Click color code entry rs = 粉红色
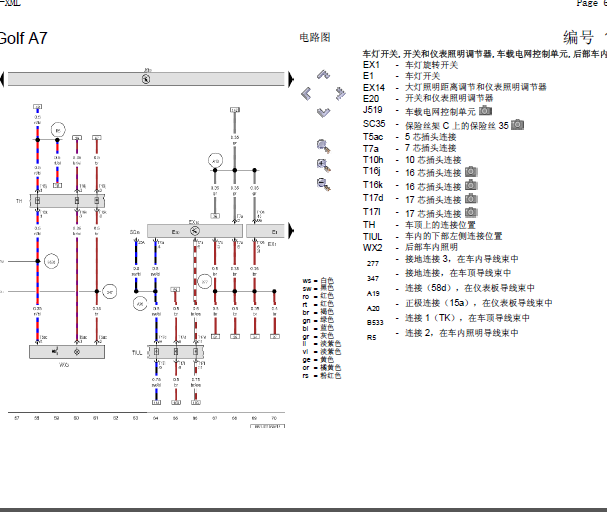This screenshot has height=512, width=607. [322, 376]
